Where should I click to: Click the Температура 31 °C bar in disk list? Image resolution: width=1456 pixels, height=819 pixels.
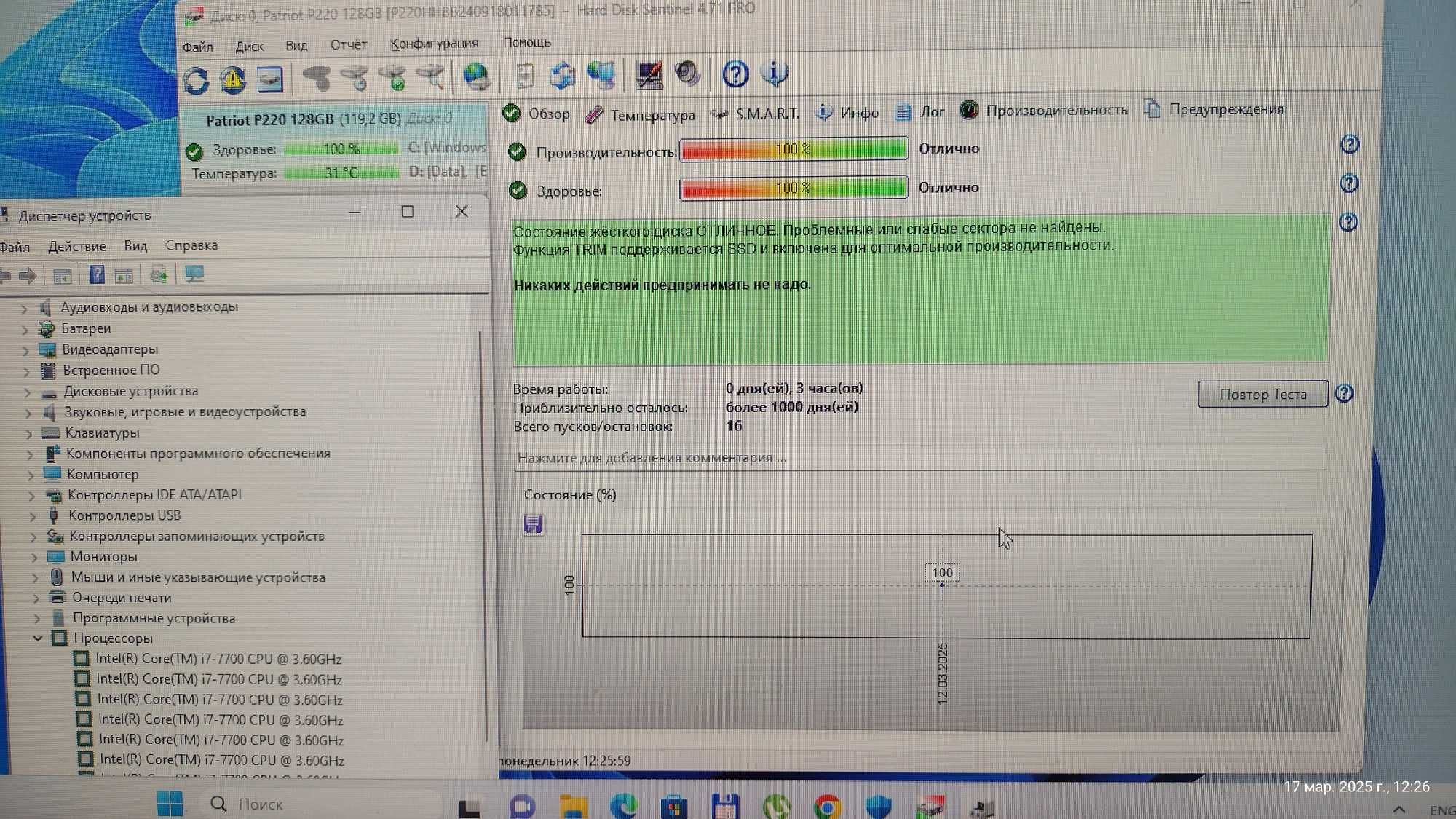tap(341, 173)
